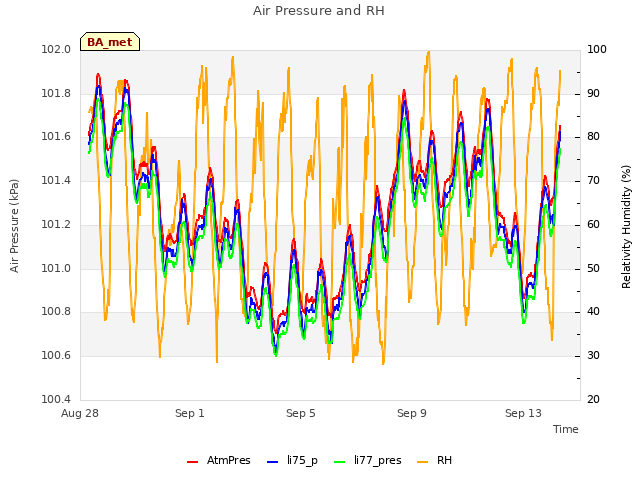Click the 100.4 pressure axis value
Viewport: 640px width, 480px height.
[x=56, y=399]
